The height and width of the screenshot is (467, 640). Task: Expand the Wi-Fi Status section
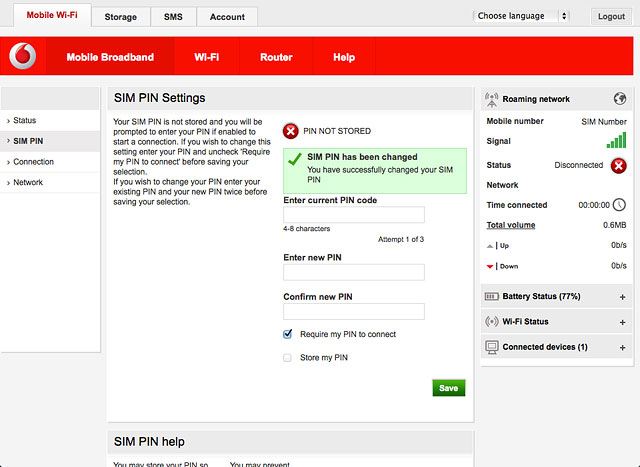[622, 322]
